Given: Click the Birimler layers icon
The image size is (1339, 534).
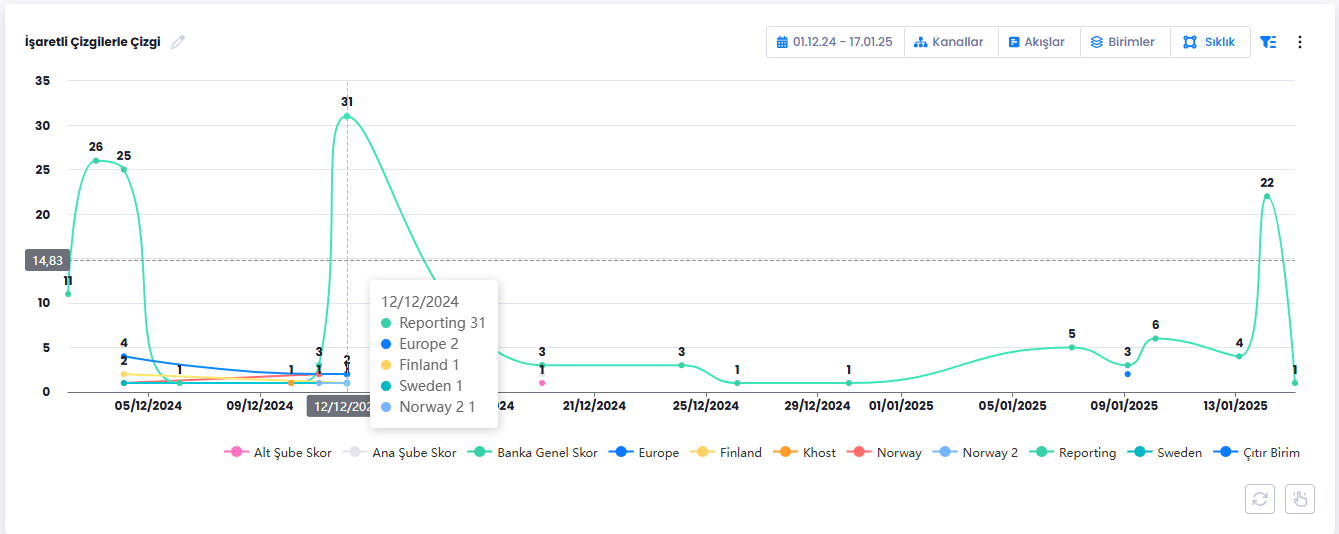Looking at the screenshot, I should 1096,42.
